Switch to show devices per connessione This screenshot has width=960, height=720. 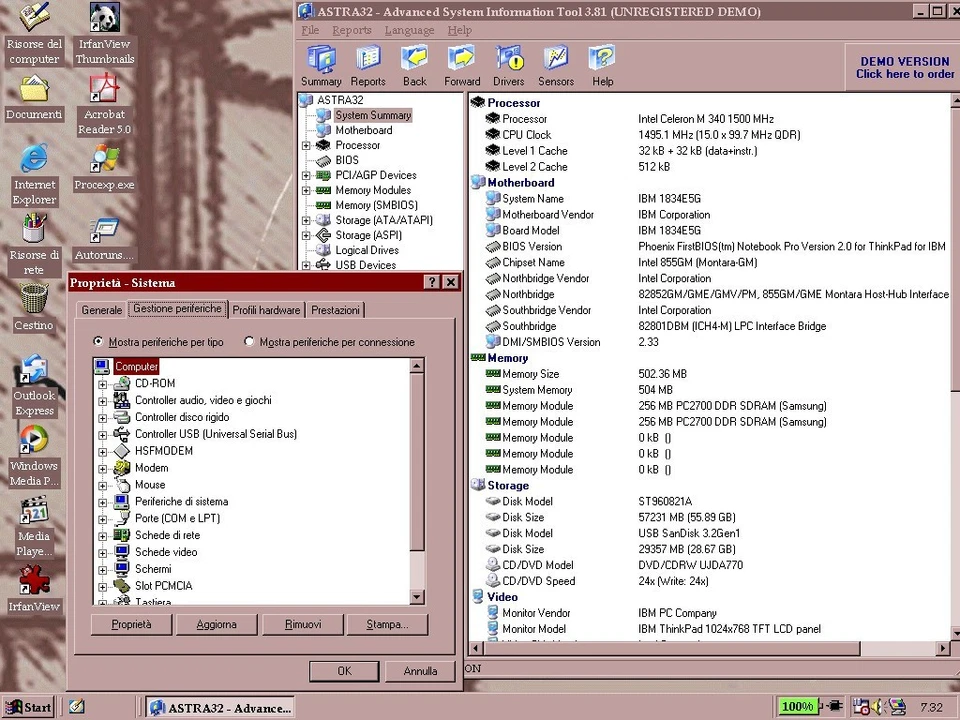(249, 342)
